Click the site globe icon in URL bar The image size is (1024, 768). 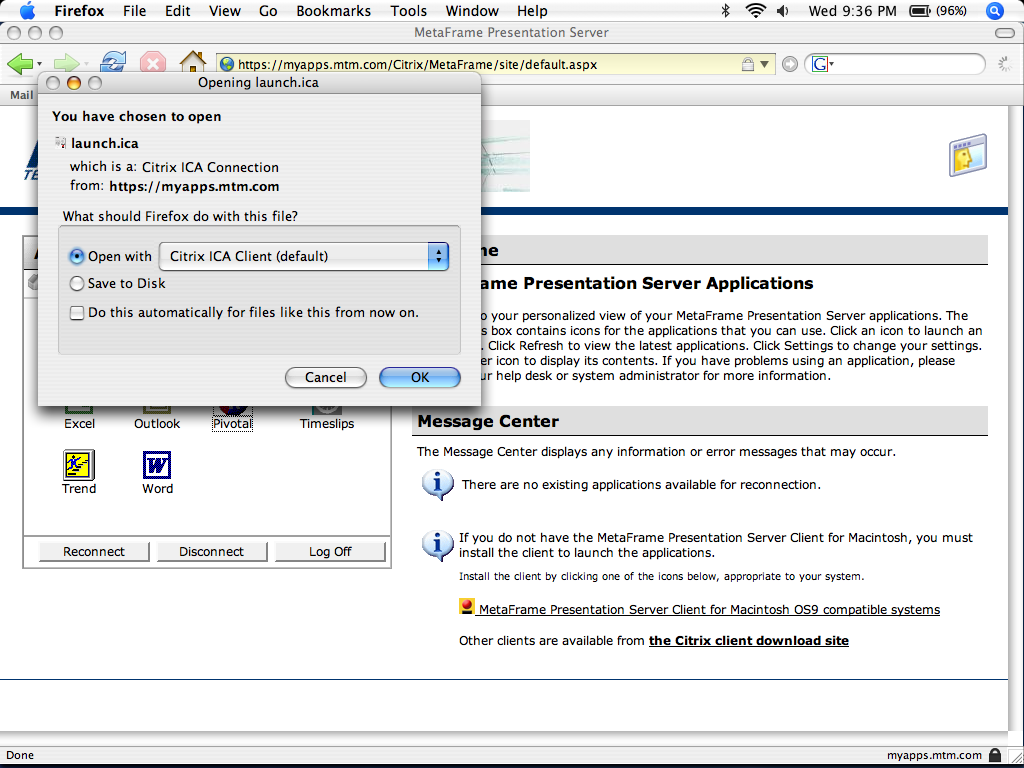227,64
